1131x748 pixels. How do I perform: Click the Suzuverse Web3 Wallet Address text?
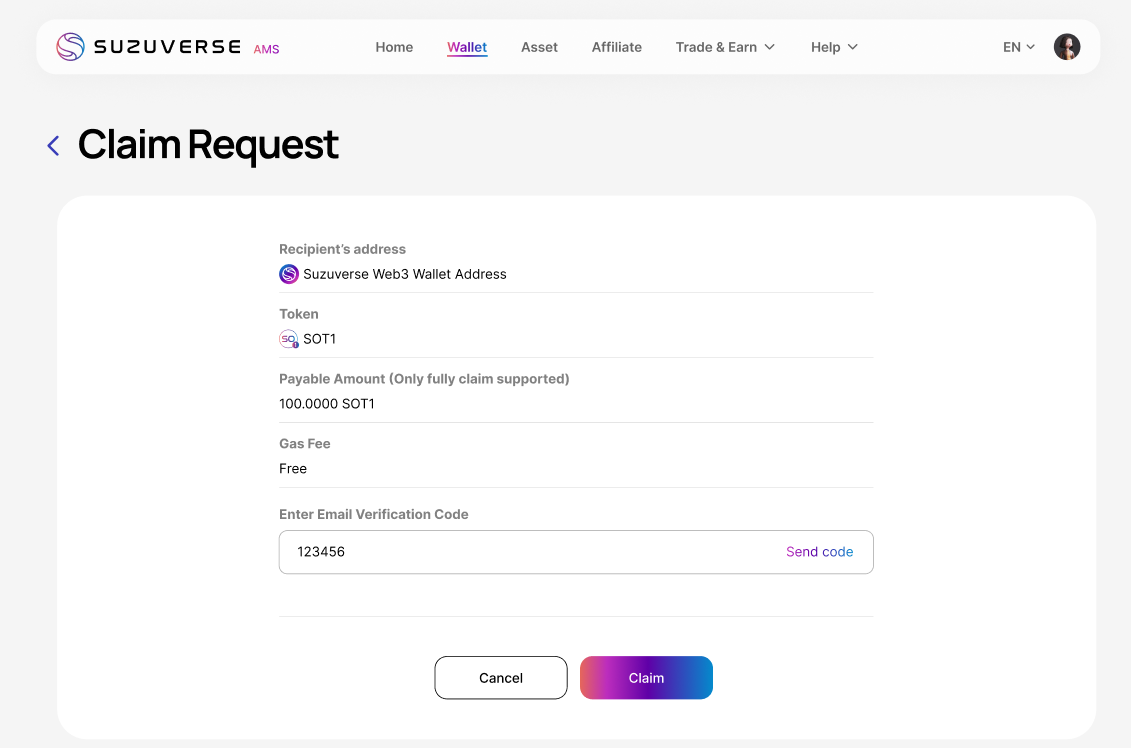[x=405, y=274]
